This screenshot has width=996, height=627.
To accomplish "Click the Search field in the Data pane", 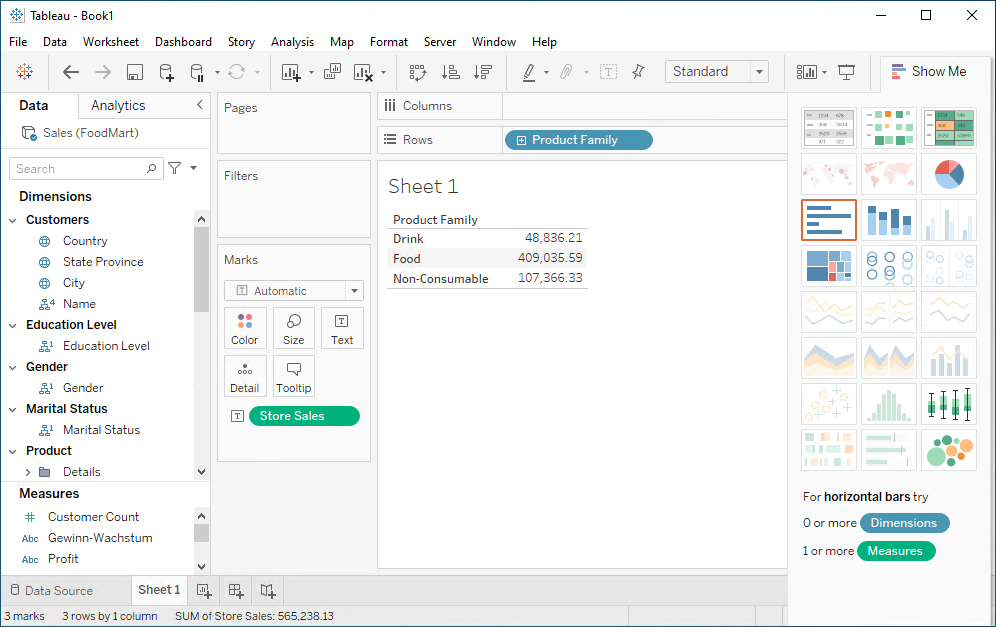I will tap(86, 168).
